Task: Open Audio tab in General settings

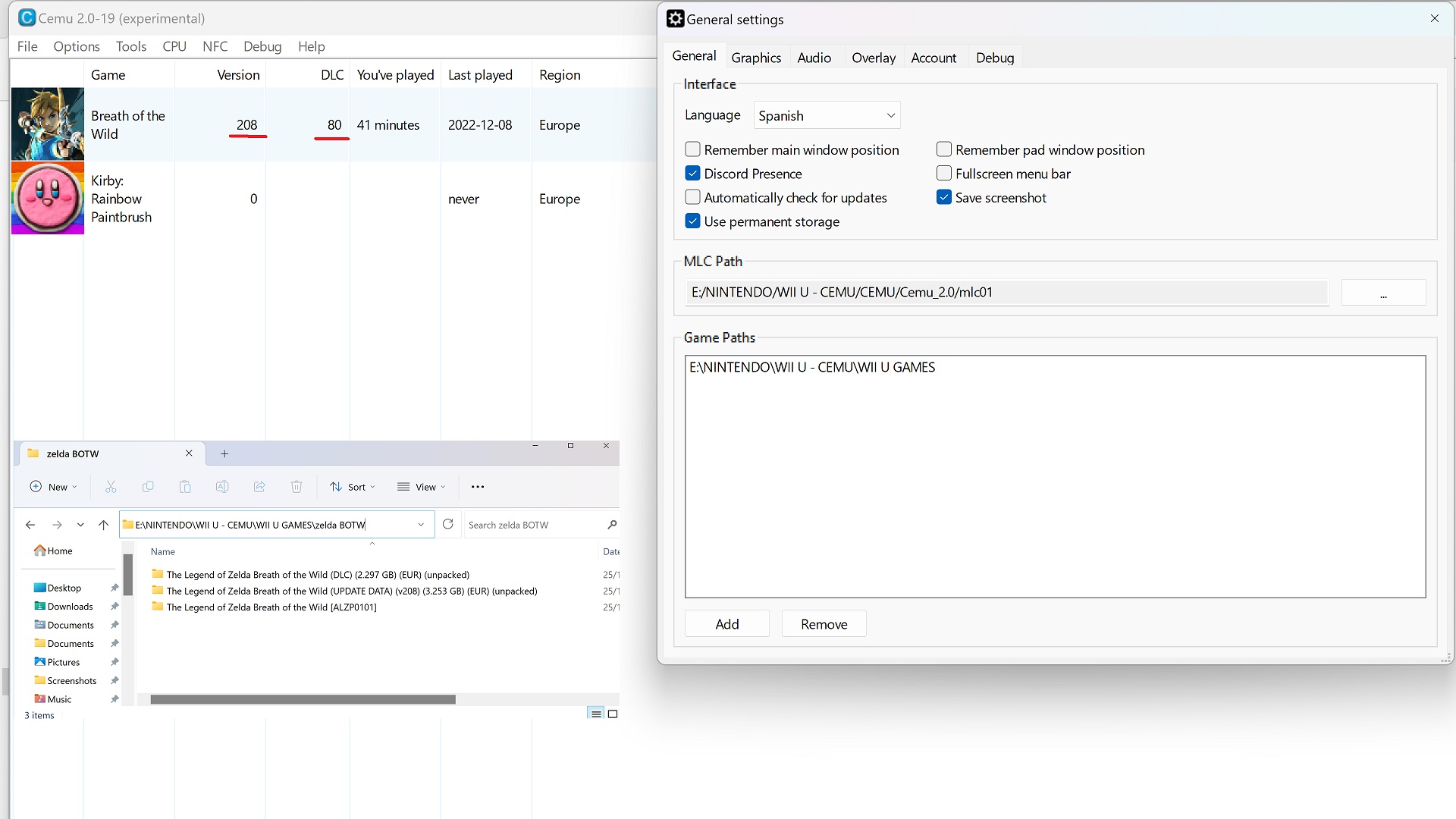Action: coord(814,57)
